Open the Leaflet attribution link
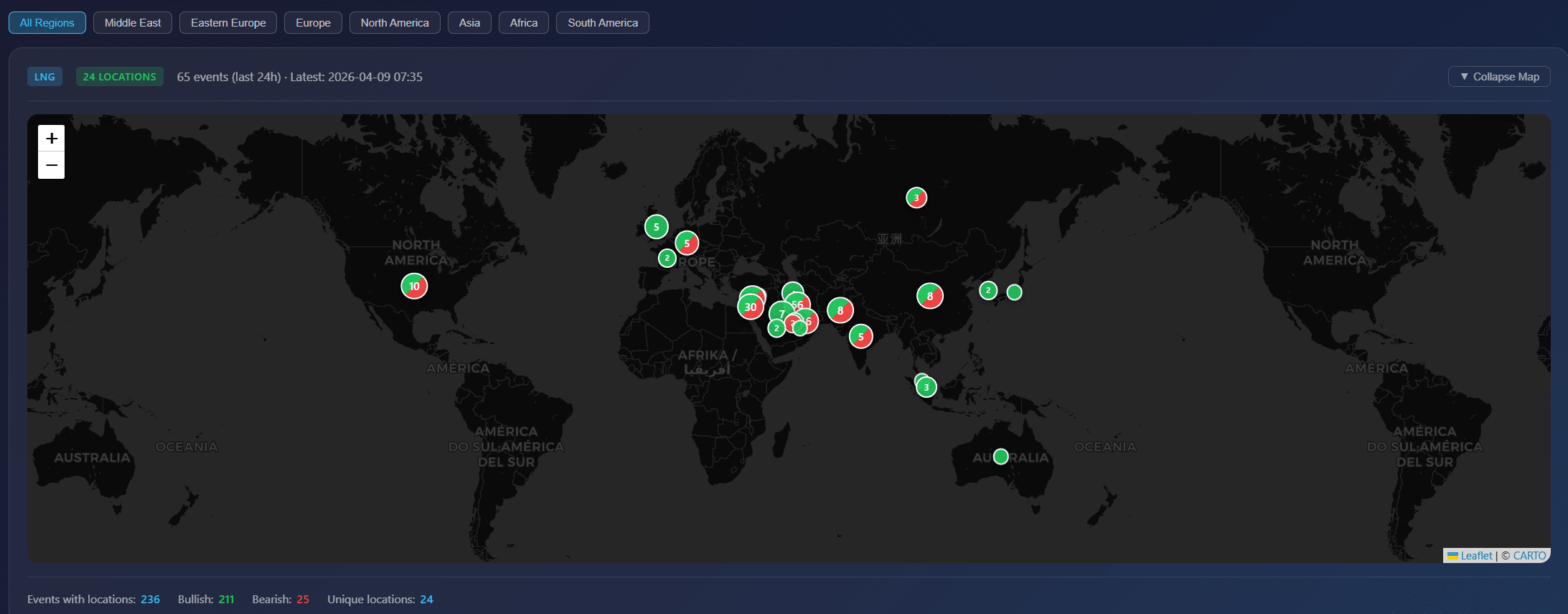The width and height of the screenshot is (1568, 614). click(x=1476, y=556)
